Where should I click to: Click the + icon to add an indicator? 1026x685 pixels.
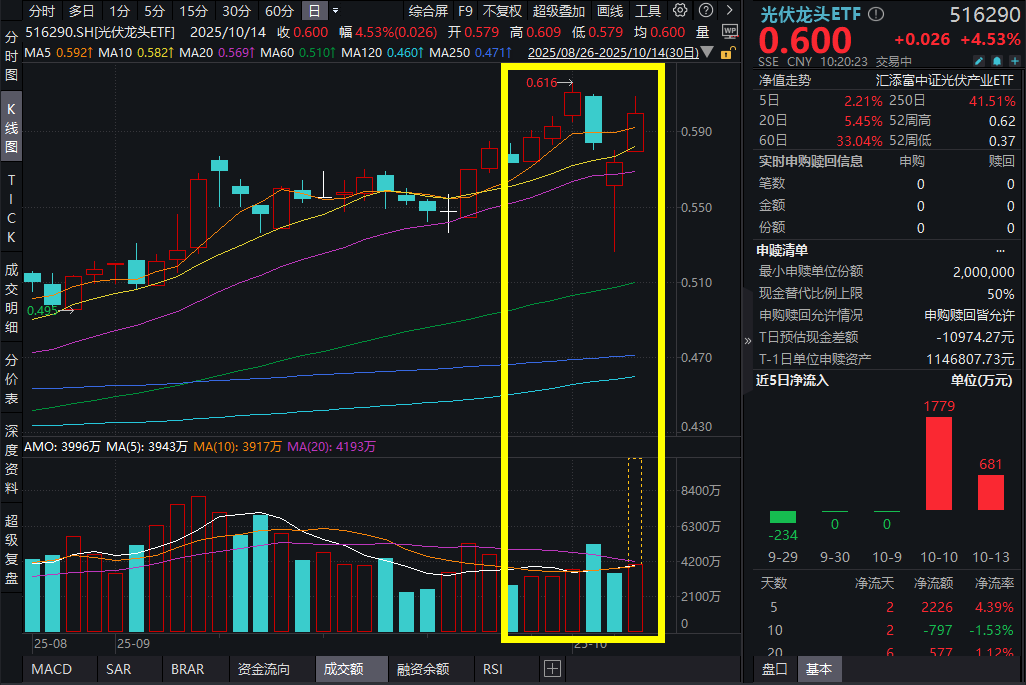(x=553, y=668)
